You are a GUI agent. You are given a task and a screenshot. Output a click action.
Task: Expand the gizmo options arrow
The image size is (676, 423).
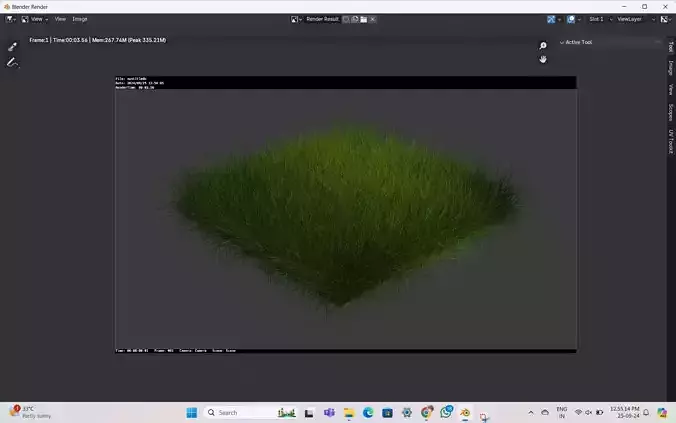point(559,19)
